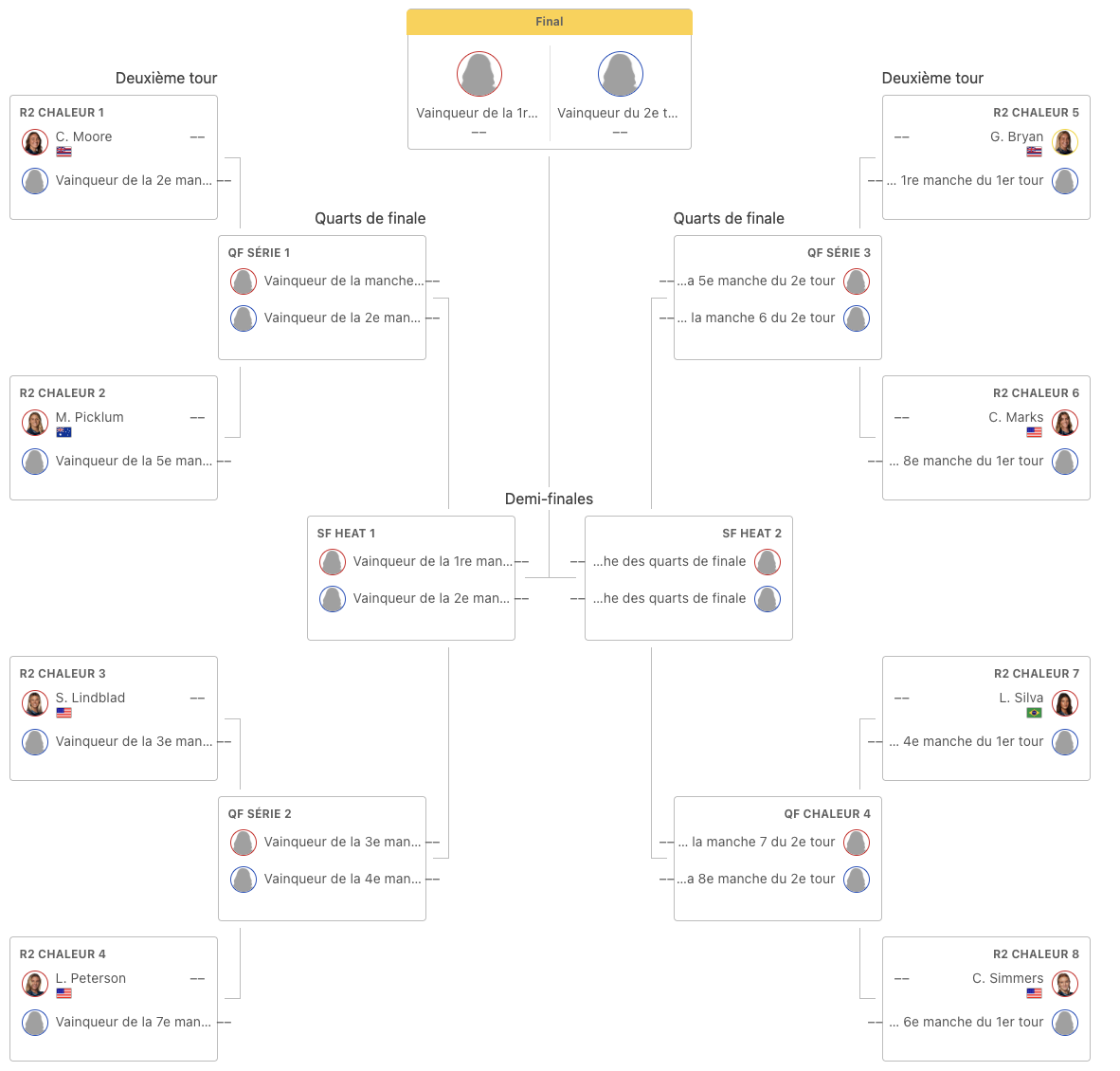Open L. Peterson's athlete name link
Screen dimensions: 1120x1071
[91, 978]
